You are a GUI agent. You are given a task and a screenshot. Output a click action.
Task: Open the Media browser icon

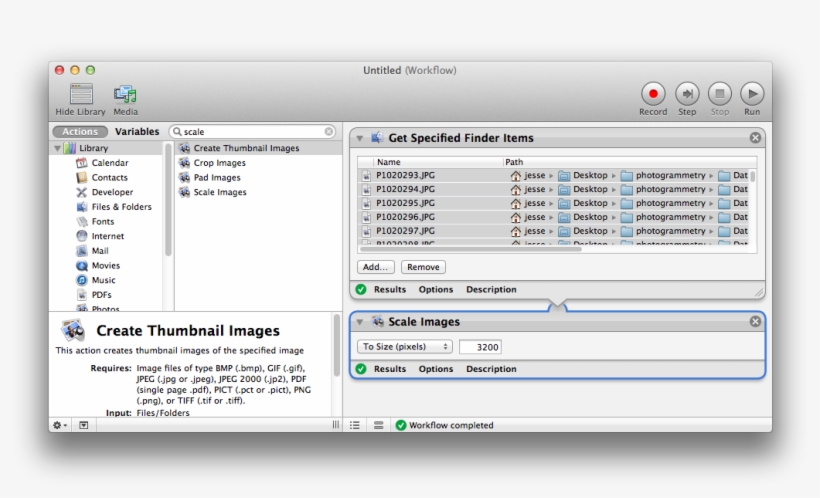tap(125, 94)
